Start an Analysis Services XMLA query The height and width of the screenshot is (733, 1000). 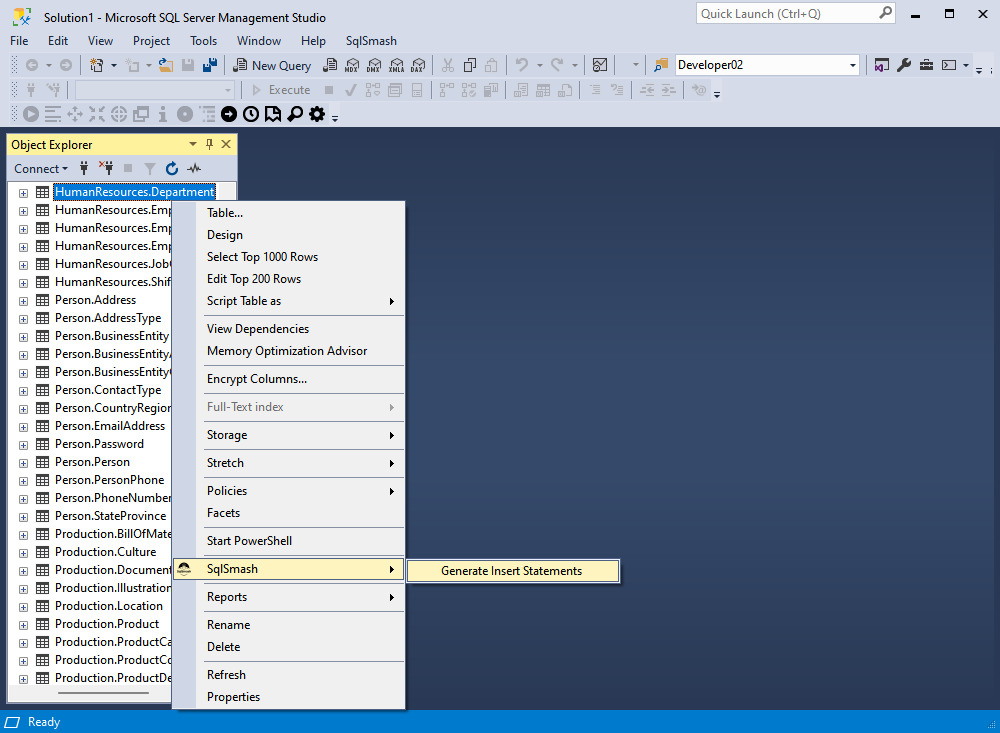point(396,65)
